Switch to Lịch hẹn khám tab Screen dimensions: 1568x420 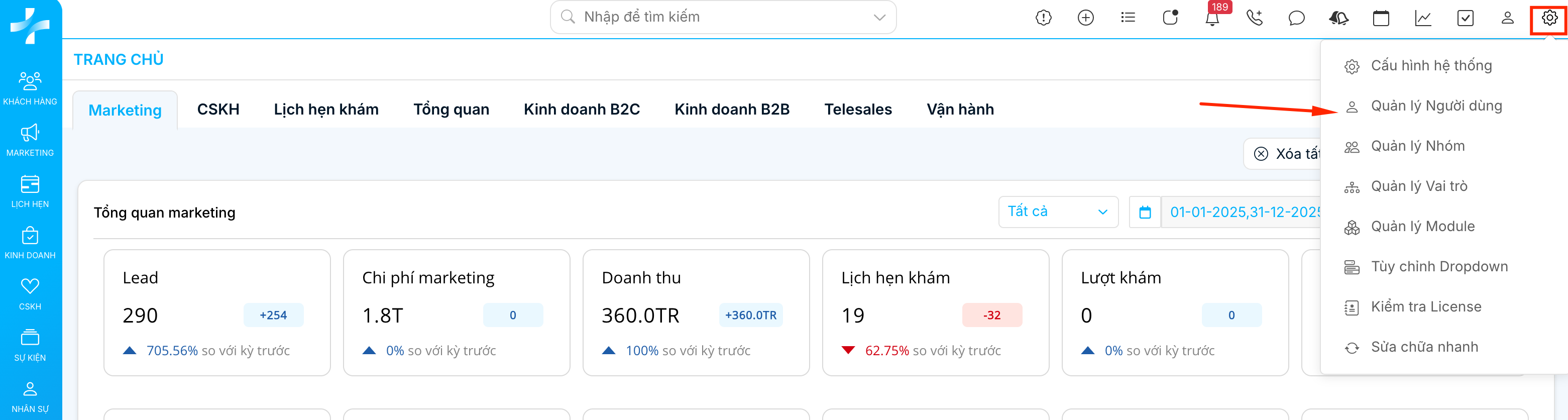pyautogui.click(x=325, y=110)
